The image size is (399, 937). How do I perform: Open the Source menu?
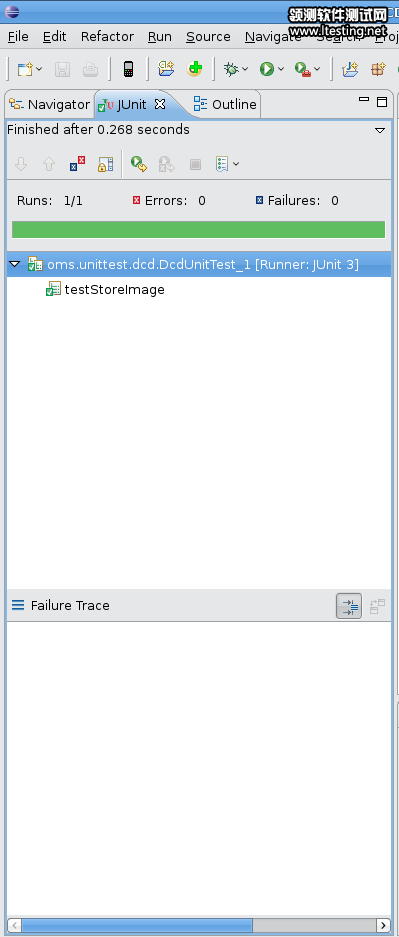pyautogui.click(x=208, y=36)
